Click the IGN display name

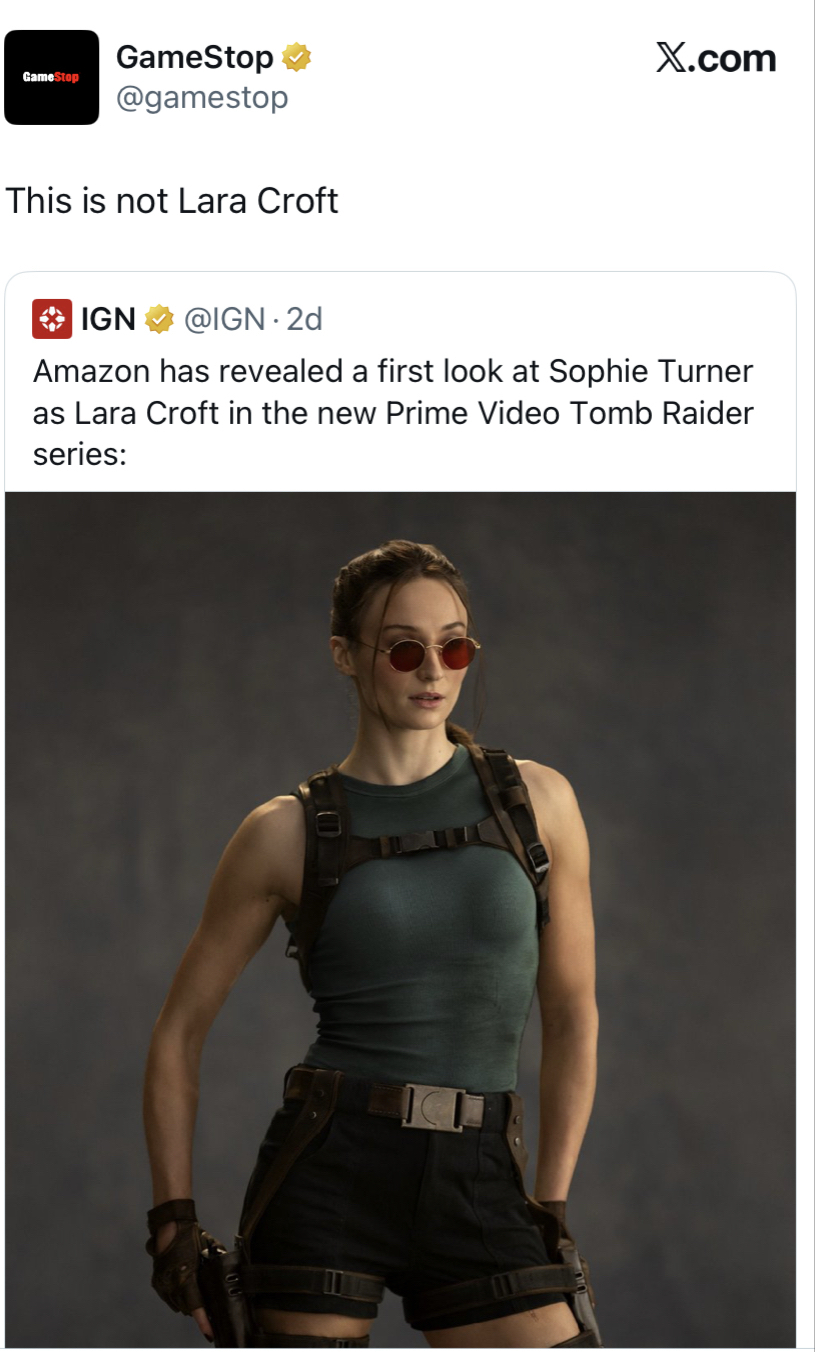[x=108, y=319]
